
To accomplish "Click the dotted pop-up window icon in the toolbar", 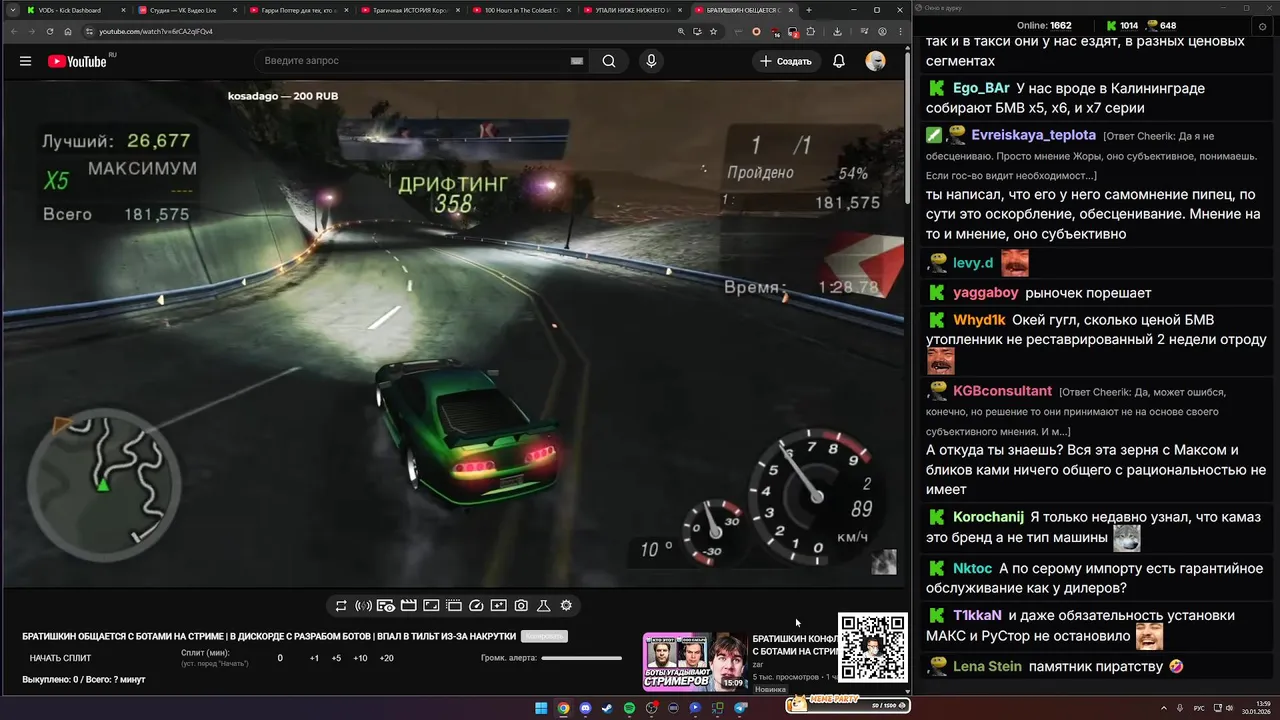I will point(453,606).
